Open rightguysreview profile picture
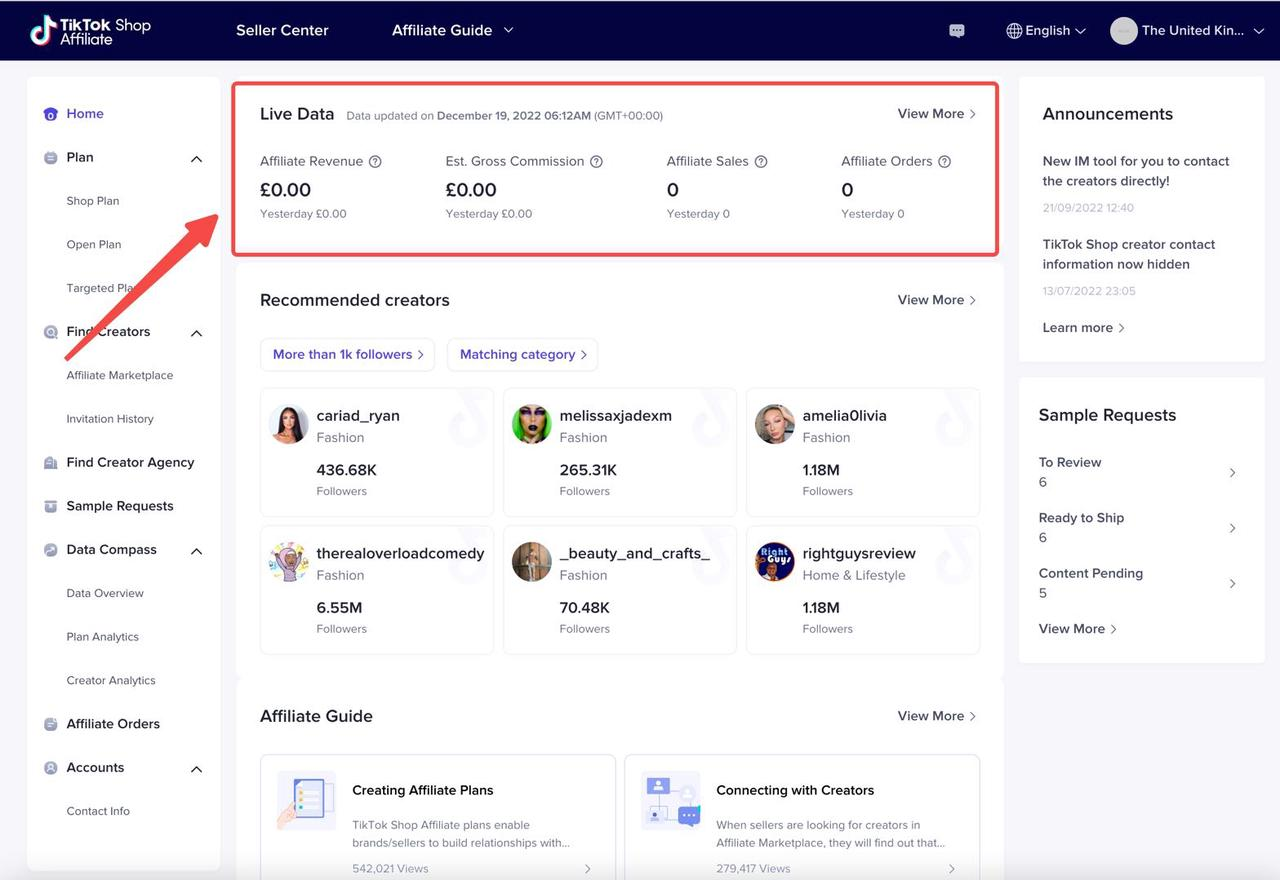This screenshot has width=1280, height=880. pos(774,562)
